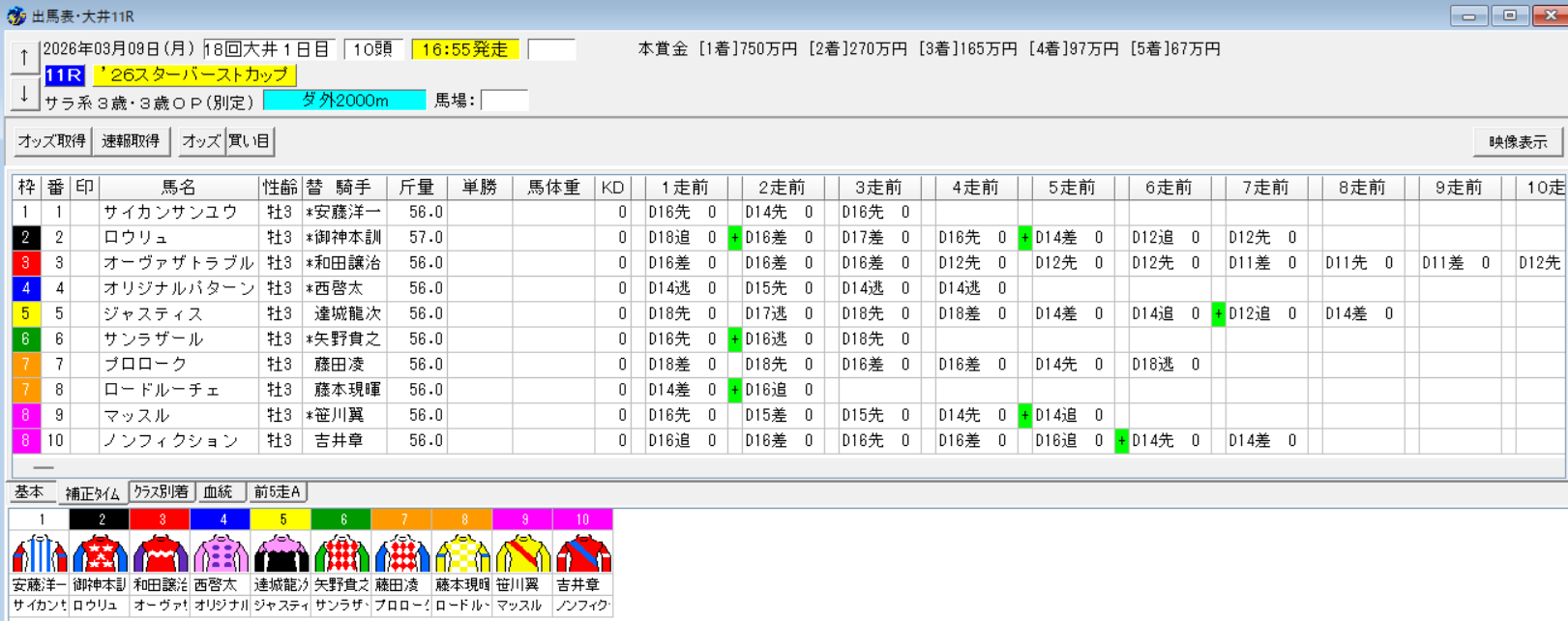Image resolution: width=1568 pixels, height=621 pixels.
Task: Switch to 前5走A tab
Action: point(278,491)
